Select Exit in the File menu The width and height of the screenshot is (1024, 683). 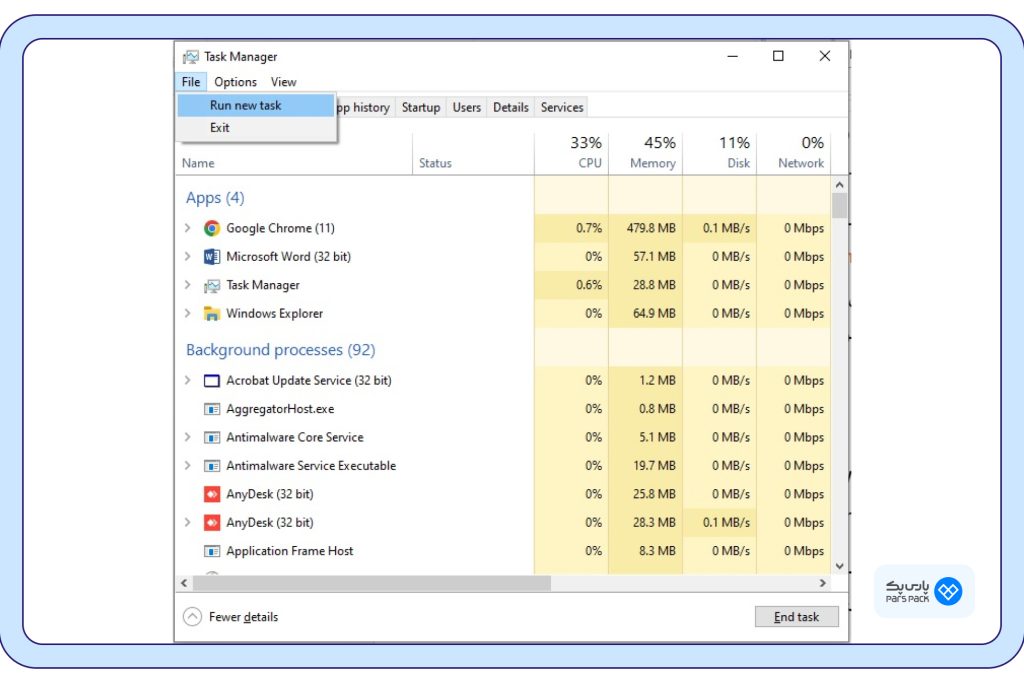(x=220, y=128)
